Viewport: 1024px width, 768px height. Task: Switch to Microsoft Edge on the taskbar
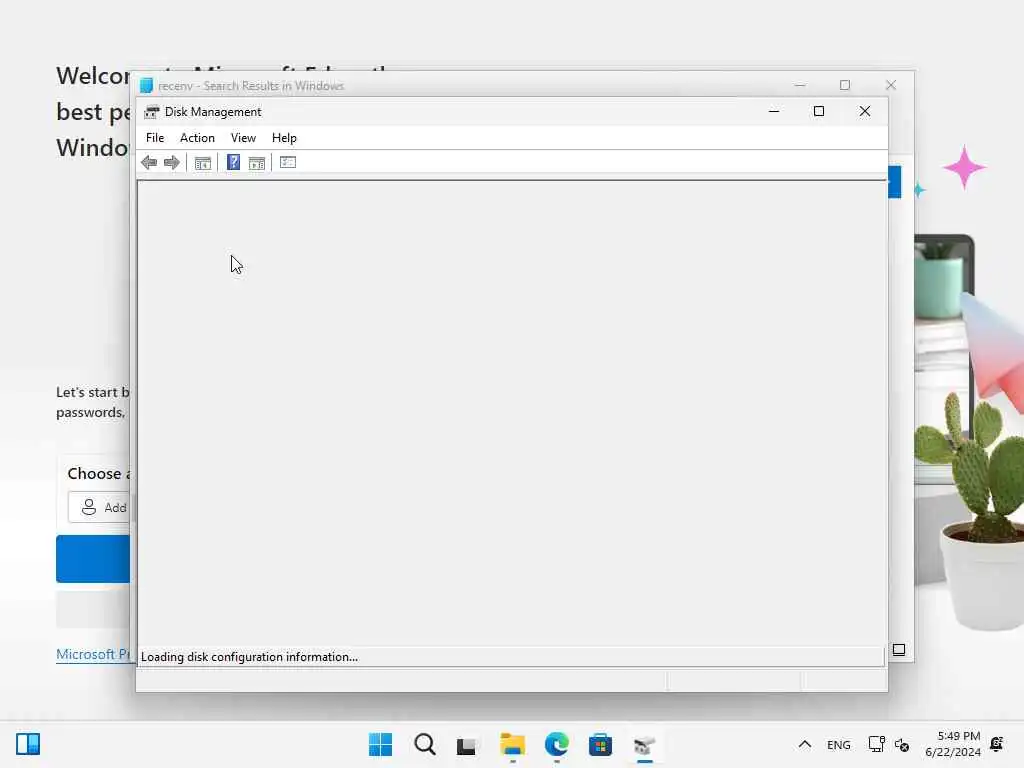tap(556, 744)
